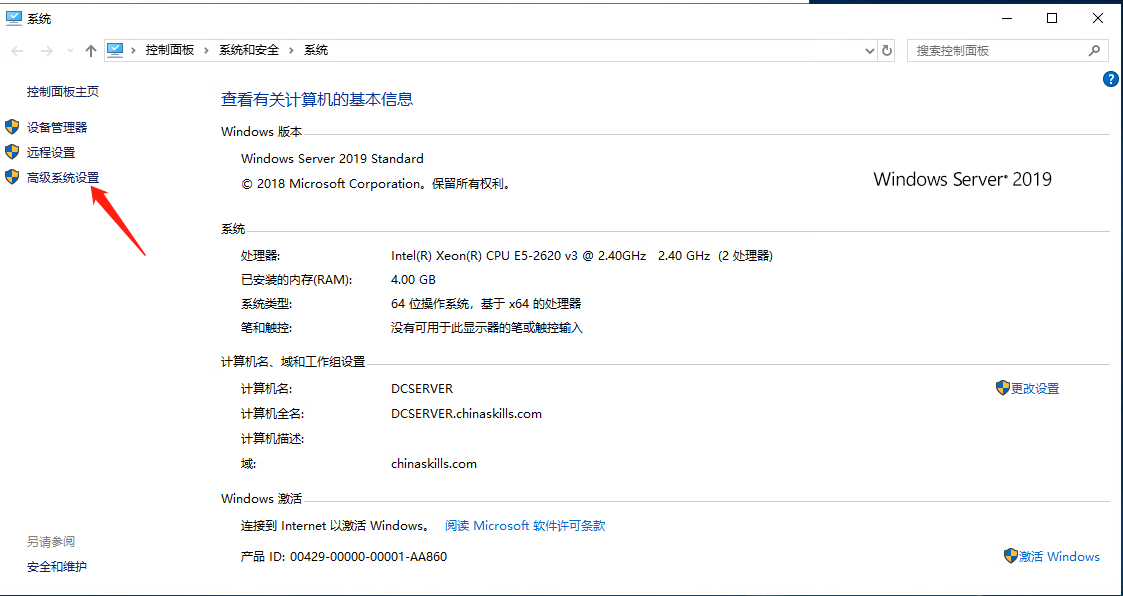Click the system window title bar icon
The height and width of the screenshot is (596, 1123).
tap(14, 19)
